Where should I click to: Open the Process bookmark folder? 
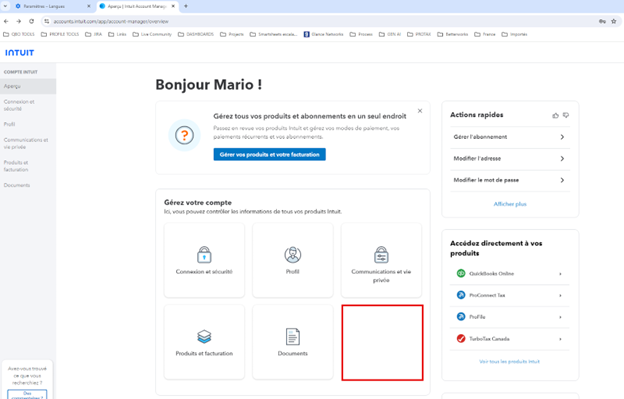click(x=361, y=34)
